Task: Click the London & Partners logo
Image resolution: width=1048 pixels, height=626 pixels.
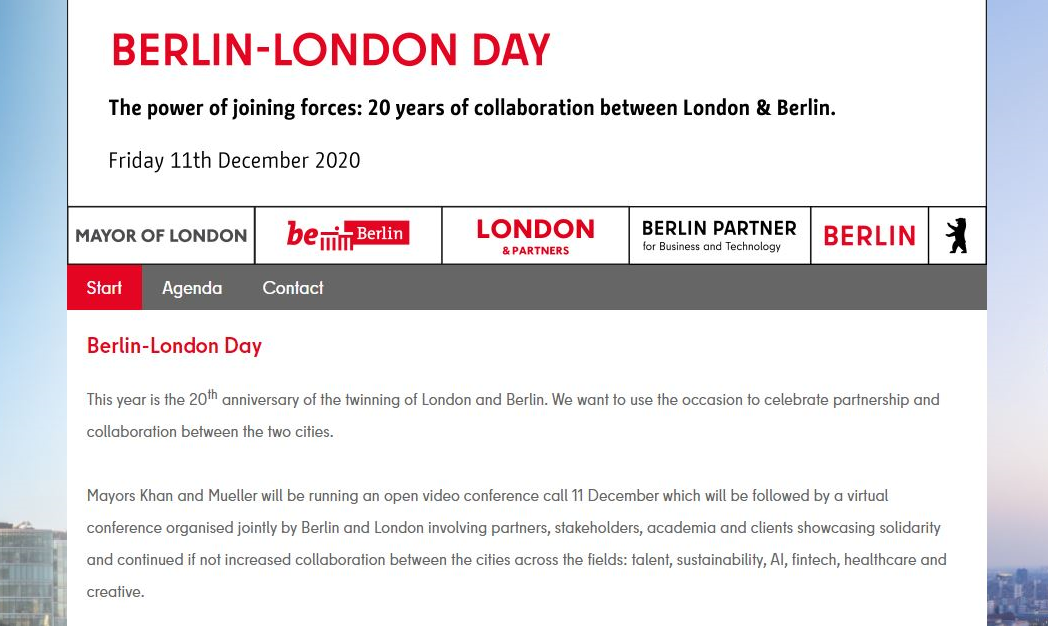Action: [535, 235]
